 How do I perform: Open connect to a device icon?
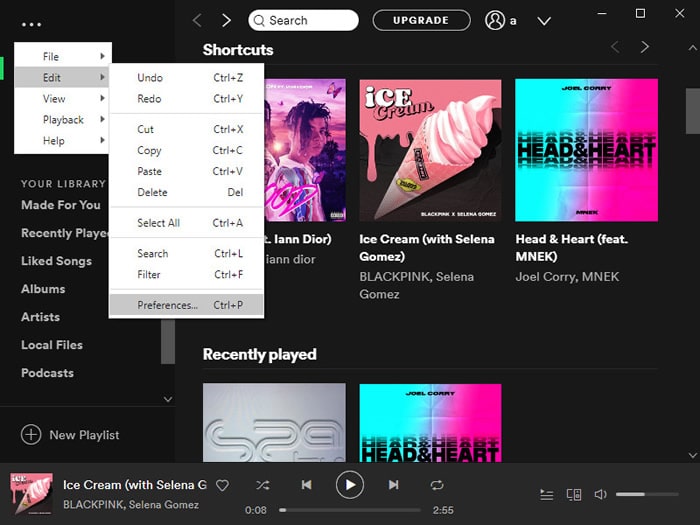[x=574, y=495]
